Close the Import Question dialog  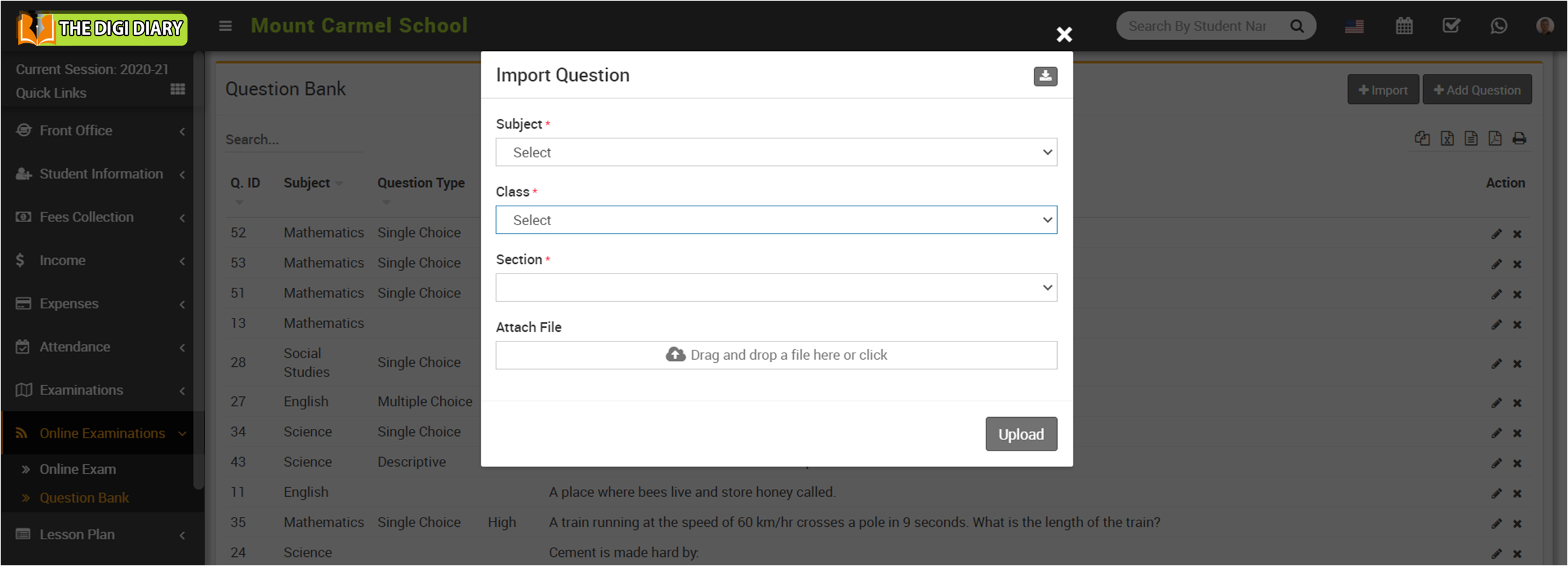[1064, 35]
